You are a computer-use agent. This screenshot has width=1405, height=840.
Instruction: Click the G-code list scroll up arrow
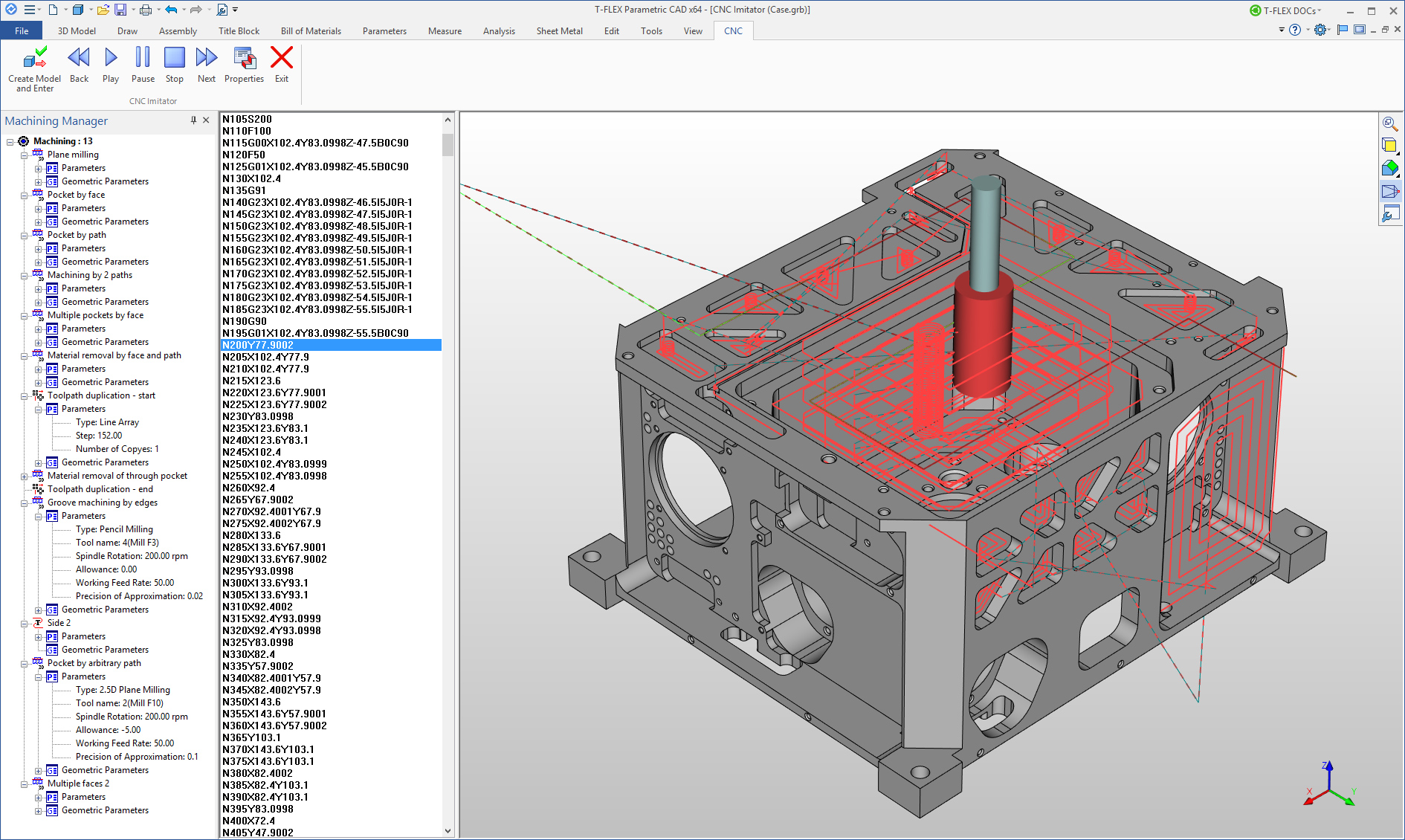coord(448,120)
